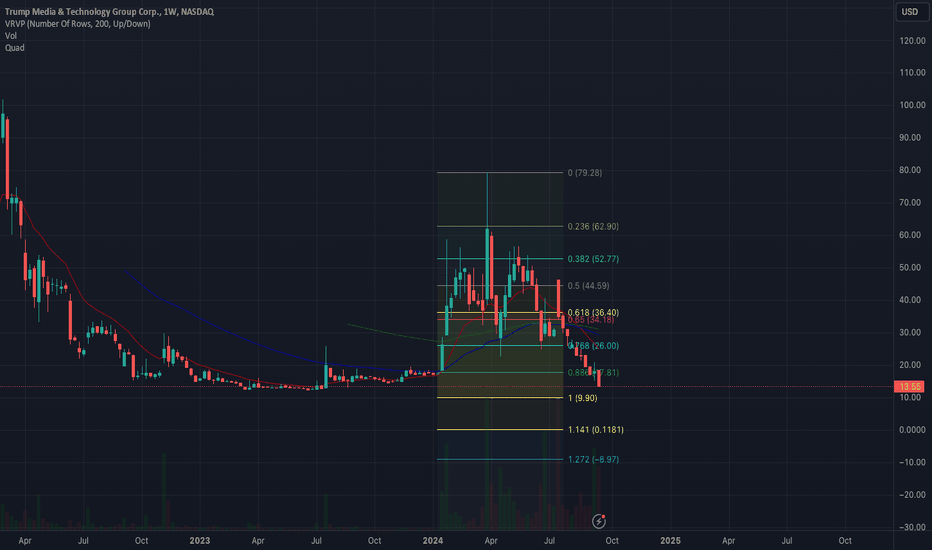Select Fibonacci level 1.272 (-8.97) label

(593, 460)
